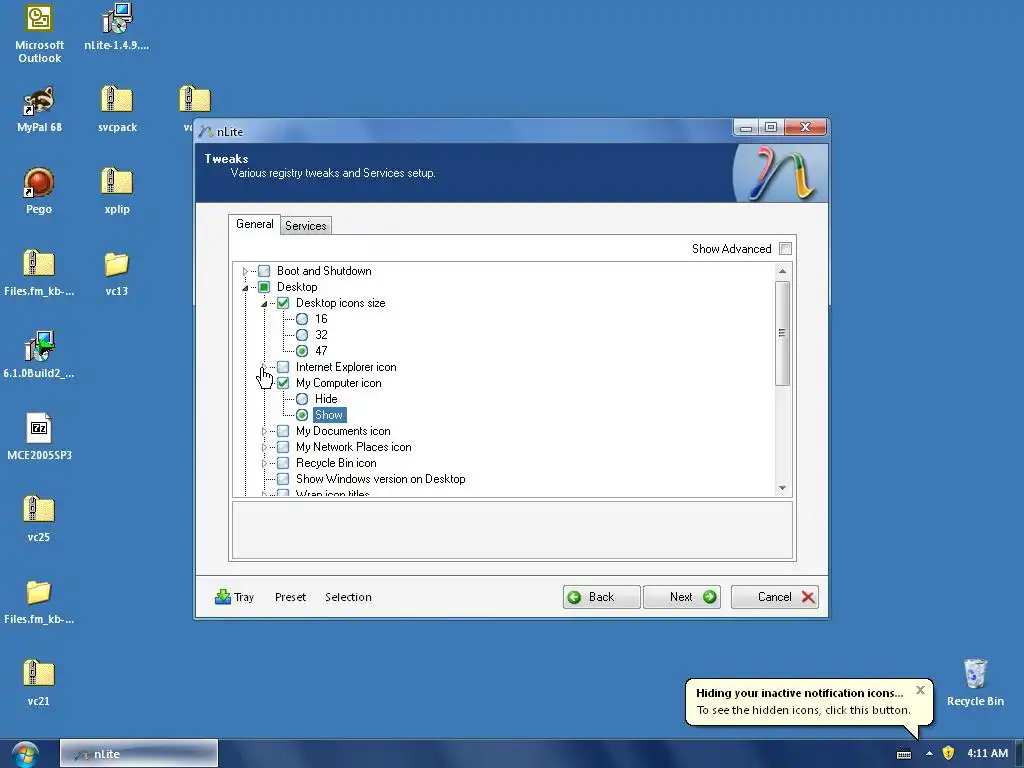Open the Selection menu
This screenshot has height=768, width=1024.
pos(348,597)
